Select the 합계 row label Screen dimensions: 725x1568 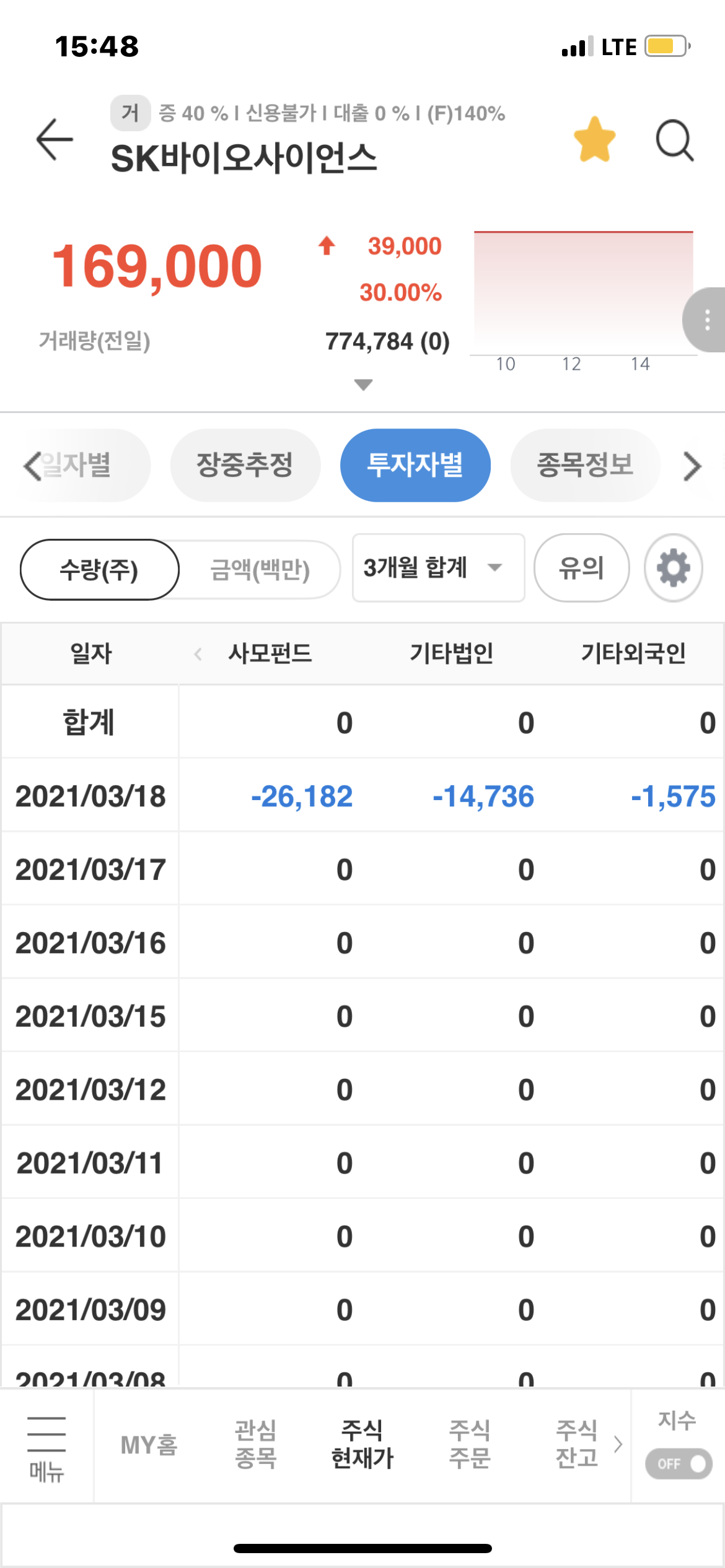point(89,722)
